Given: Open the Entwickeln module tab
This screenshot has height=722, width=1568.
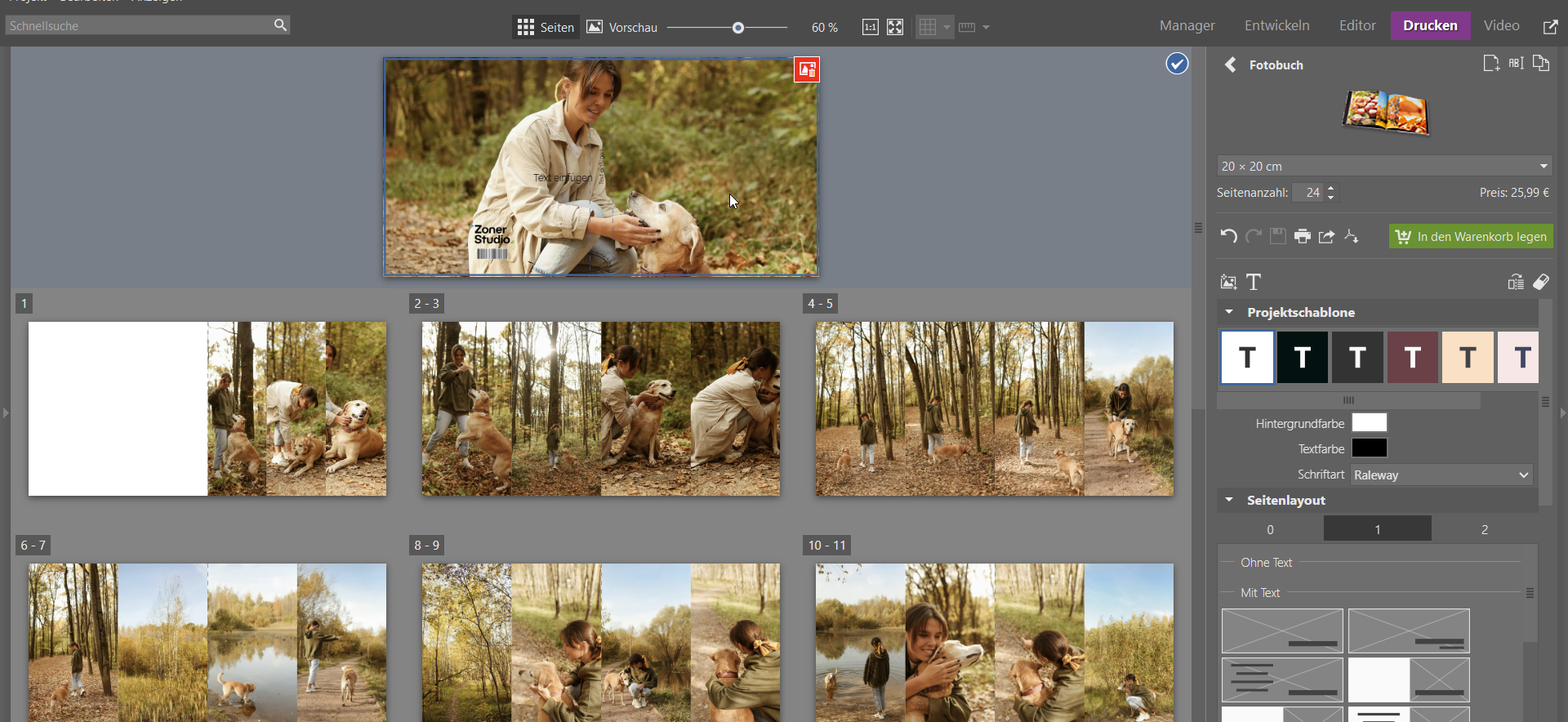Looking at the screenshot, I should tap(1276, 26).
